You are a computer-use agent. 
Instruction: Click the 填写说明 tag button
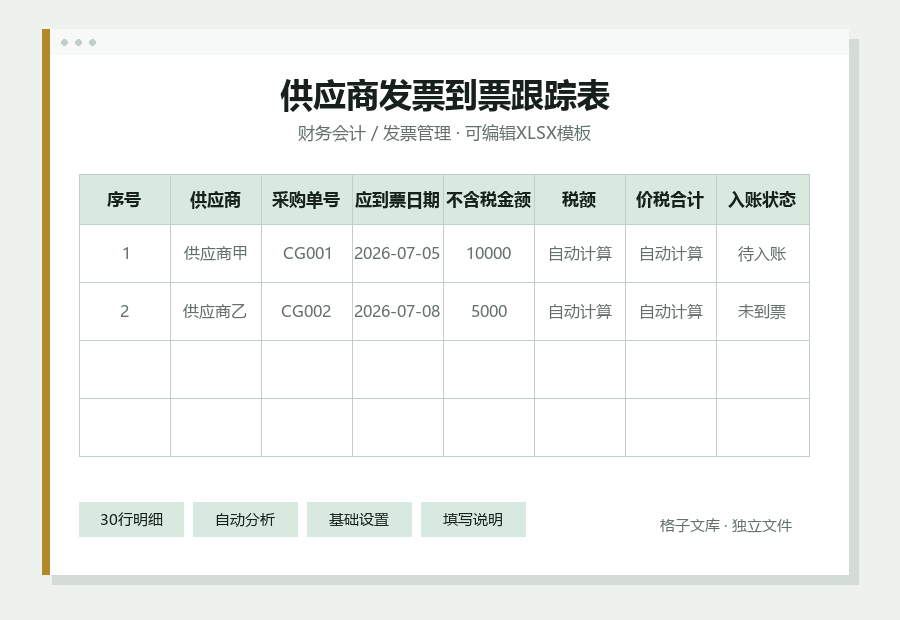473,520
